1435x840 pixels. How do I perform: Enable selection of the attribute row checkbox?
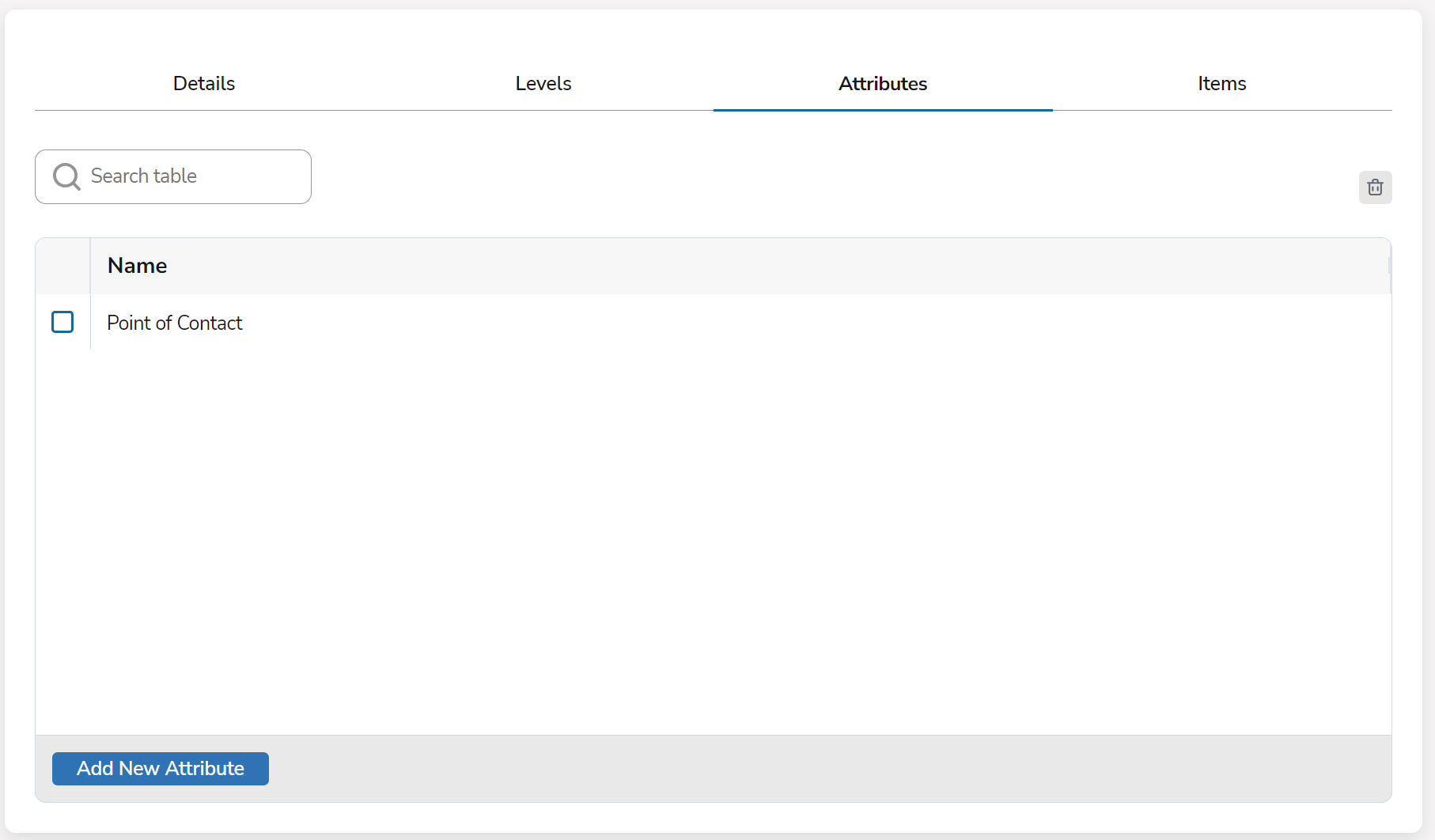point(62,323)
